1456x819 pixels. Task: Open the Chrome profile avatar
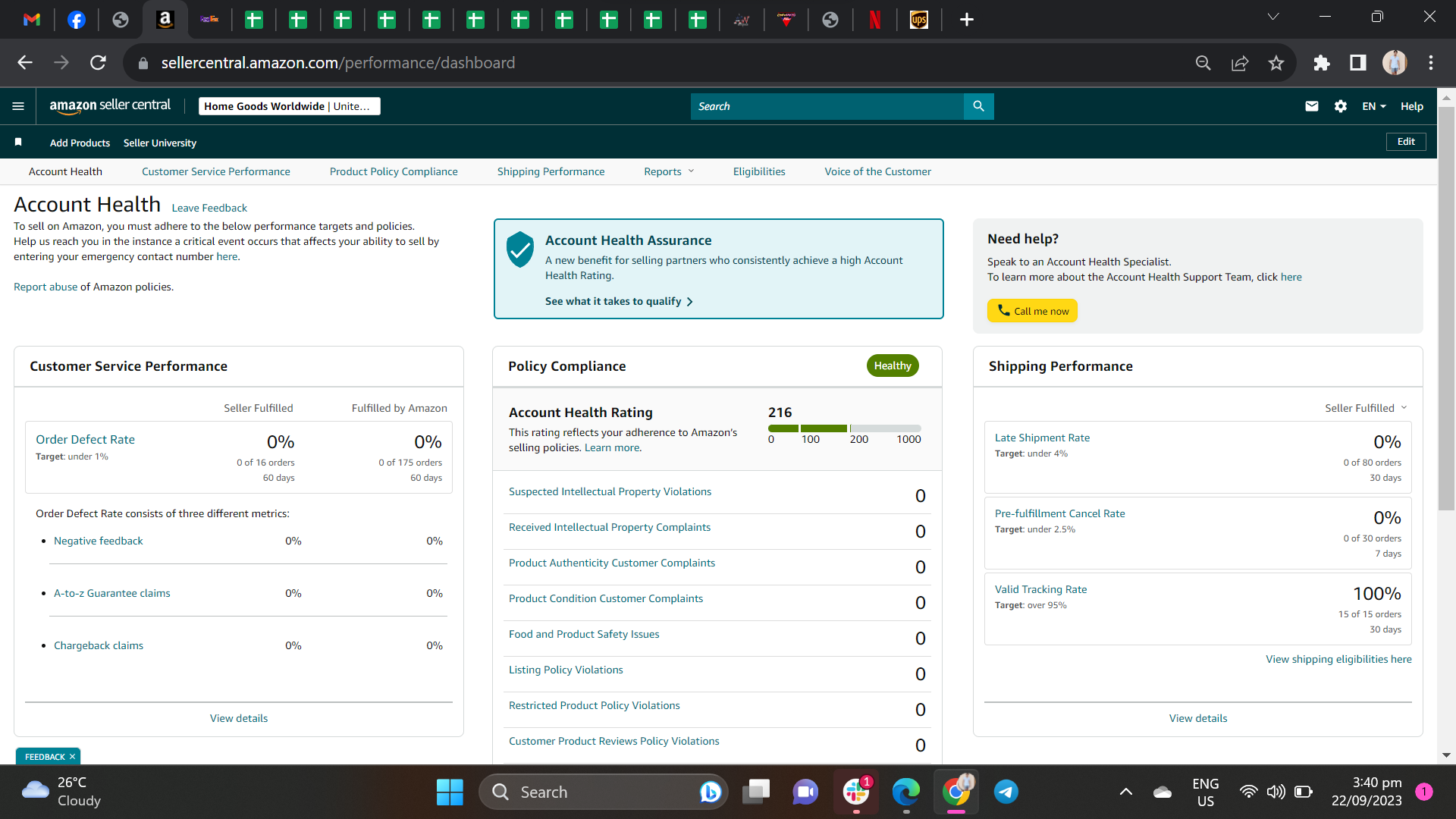tap(1395, 63)
